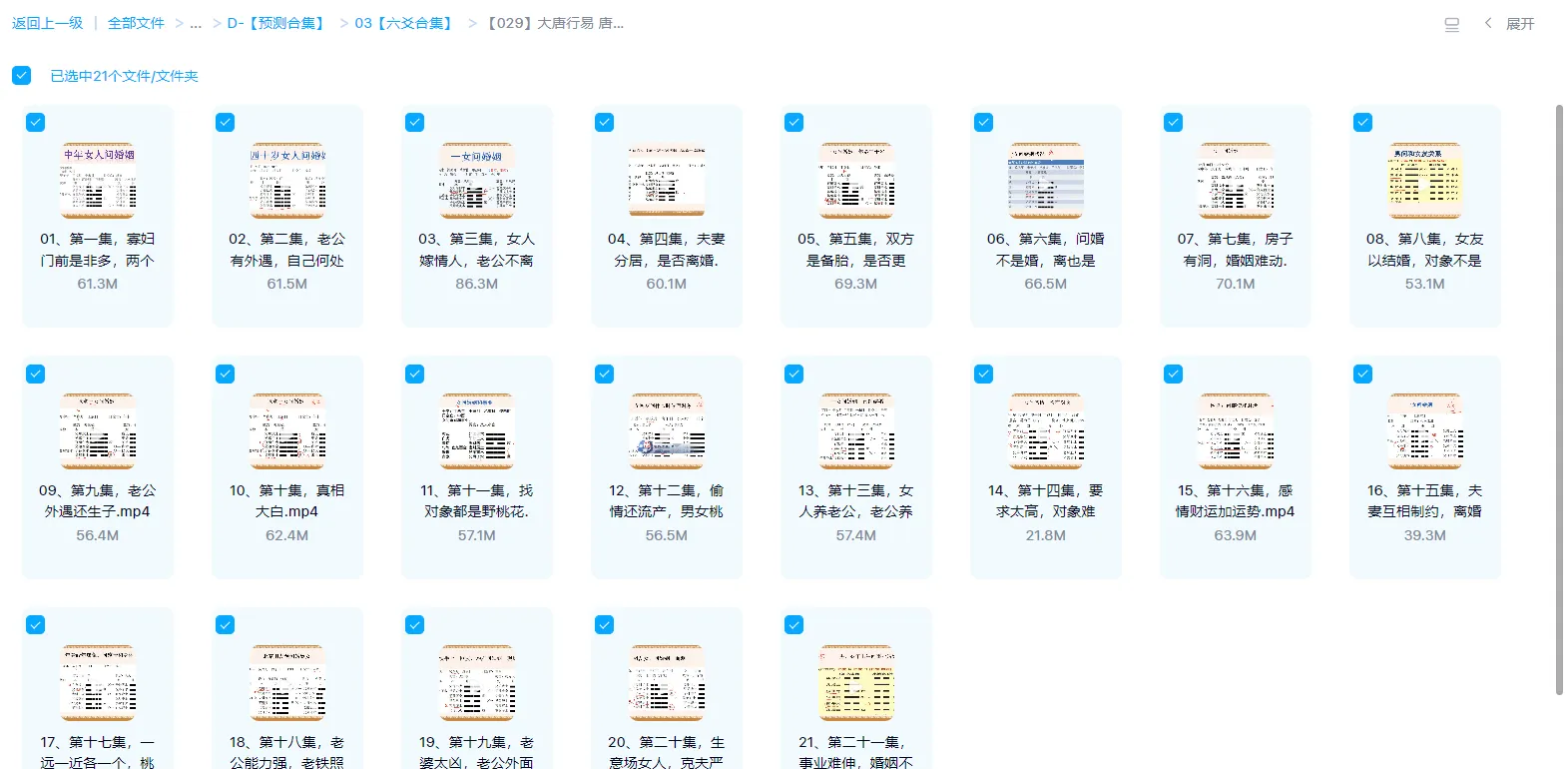The height and width of the screenshot is (769, 1568).
Task: Click the list view toggle icon
Action: point(1452,25)
